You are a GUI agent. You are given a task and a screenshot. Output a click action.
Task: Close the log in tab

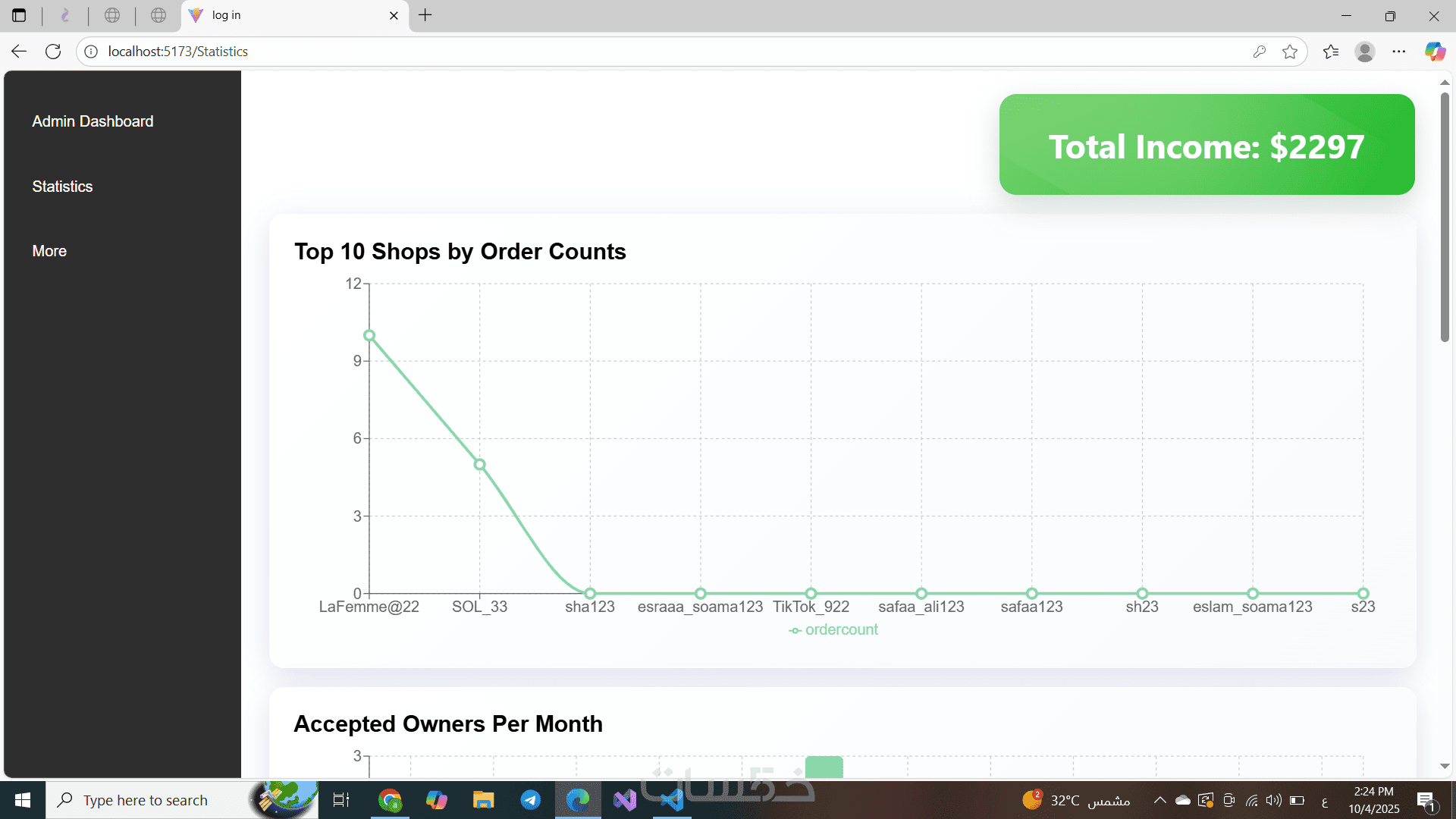pyautogui.click(x=394, y=15)
